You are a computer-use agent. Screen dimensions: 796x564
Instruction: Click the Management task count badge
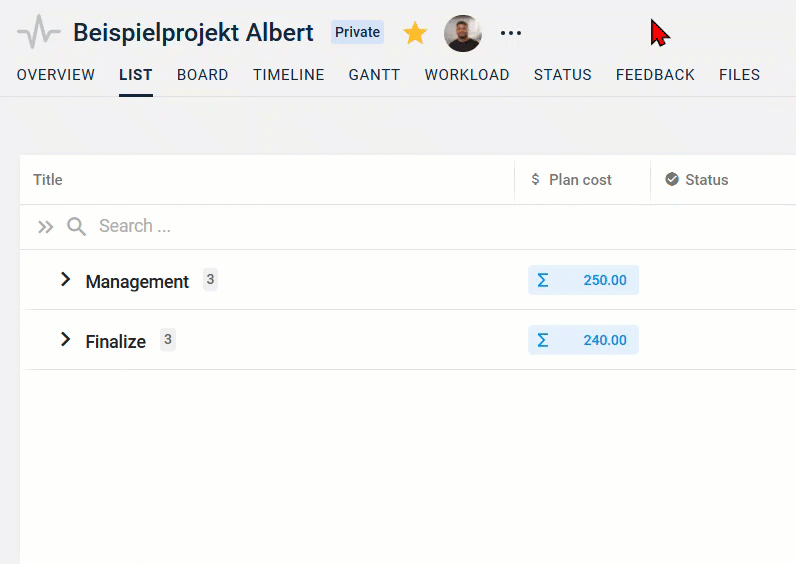click(210, 279)
